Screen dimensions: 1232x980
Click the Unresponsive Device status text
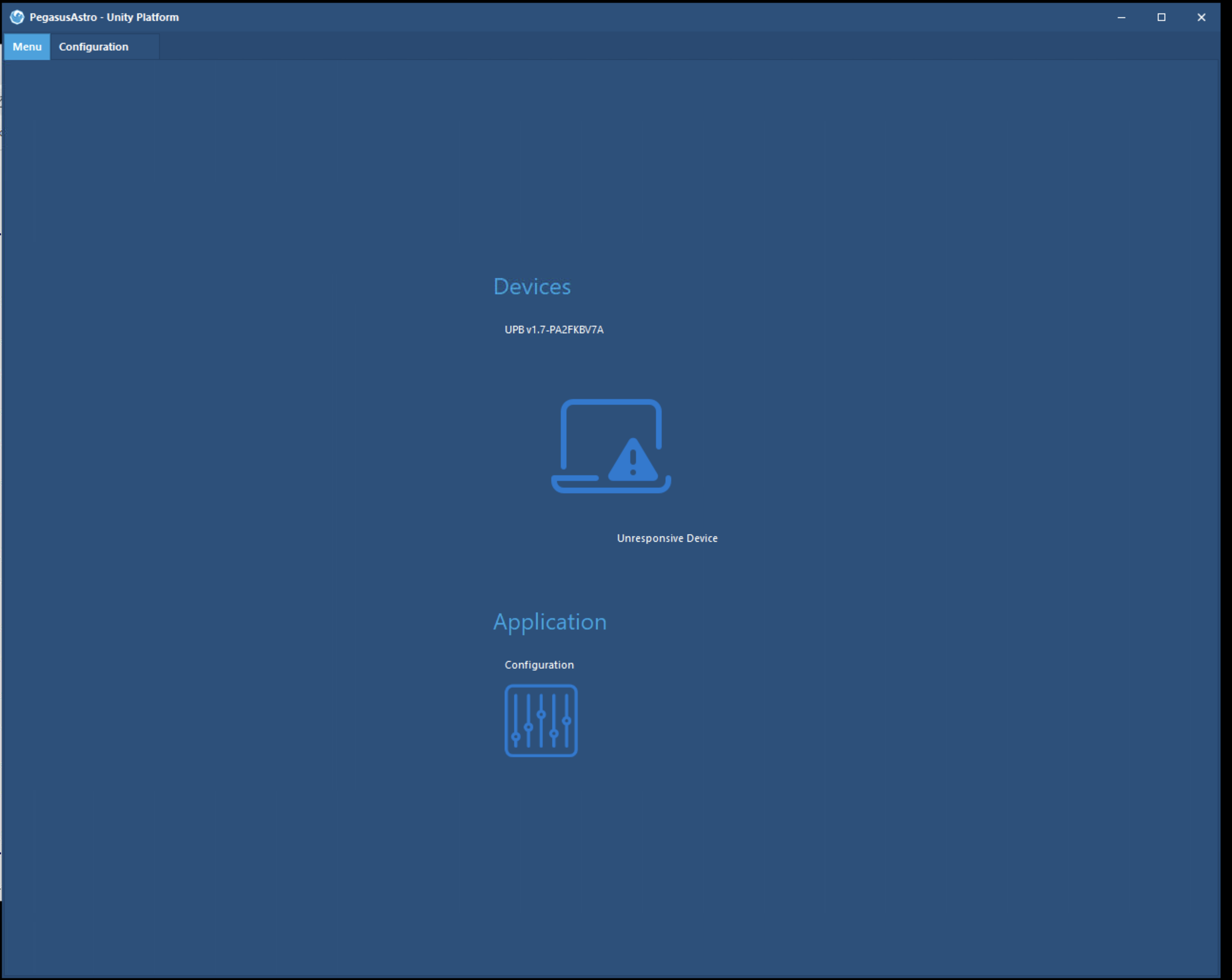(x=667, y=538)
